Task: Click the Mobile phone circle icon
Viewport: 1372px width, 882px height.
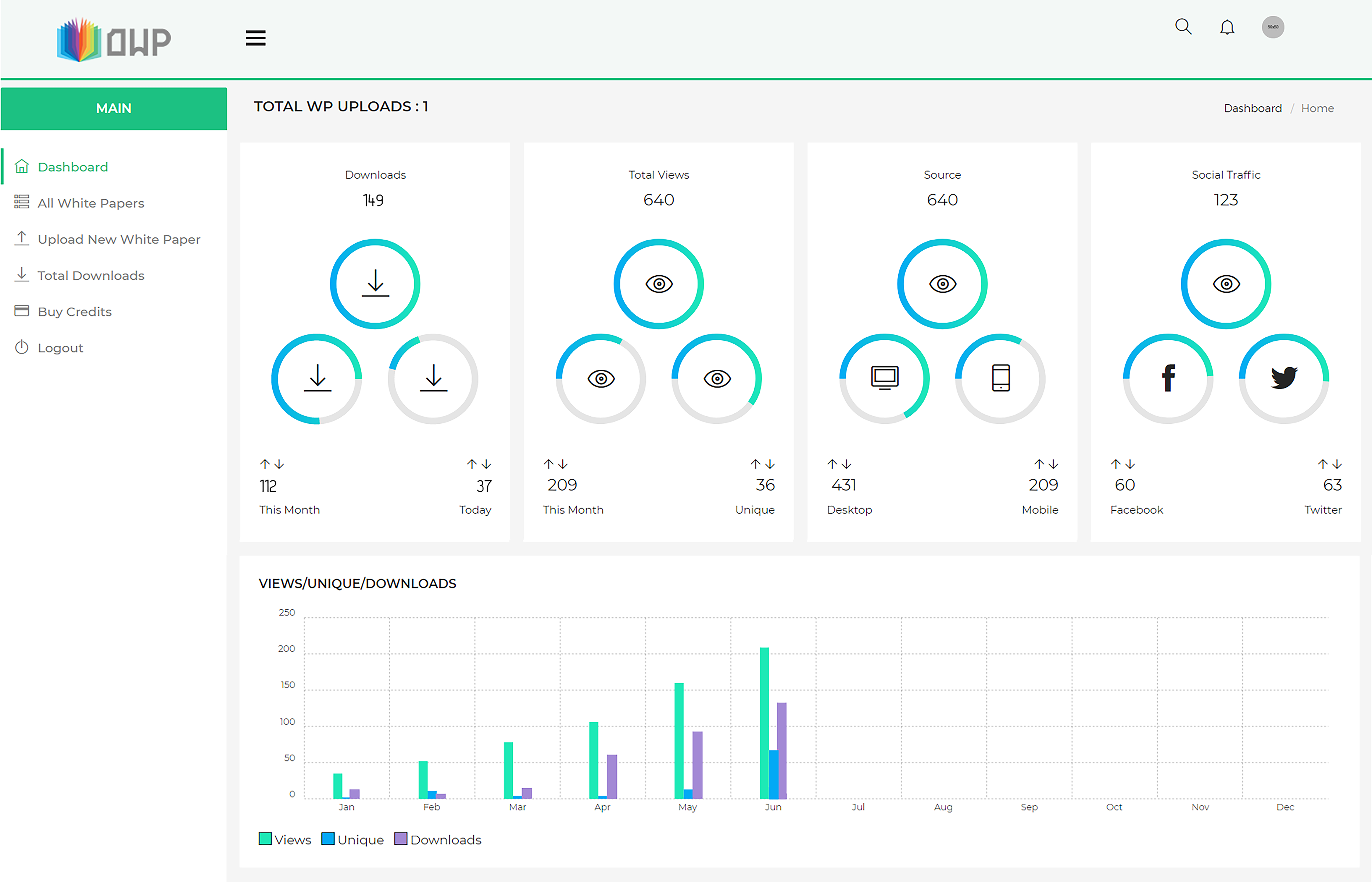Action: click(1000, 379)
